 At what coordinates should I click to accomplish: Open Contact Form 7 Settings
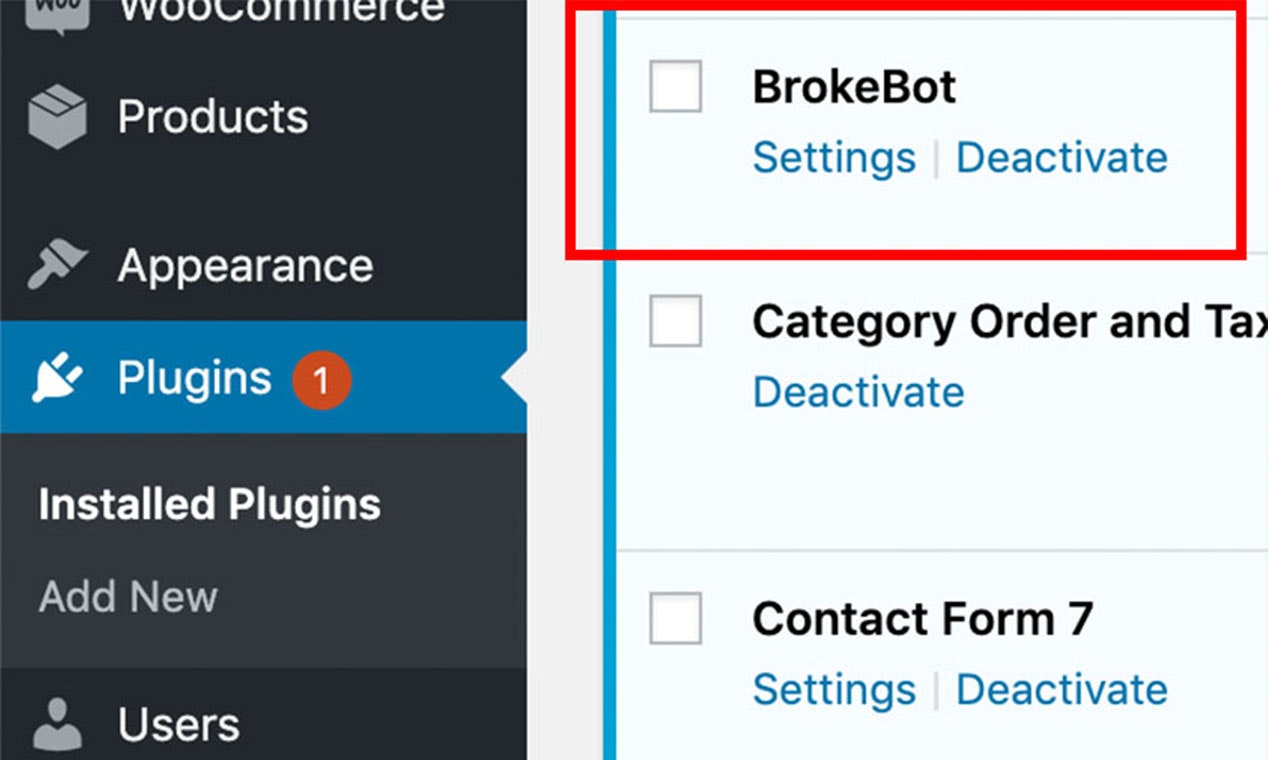click(x=834, y=689)
